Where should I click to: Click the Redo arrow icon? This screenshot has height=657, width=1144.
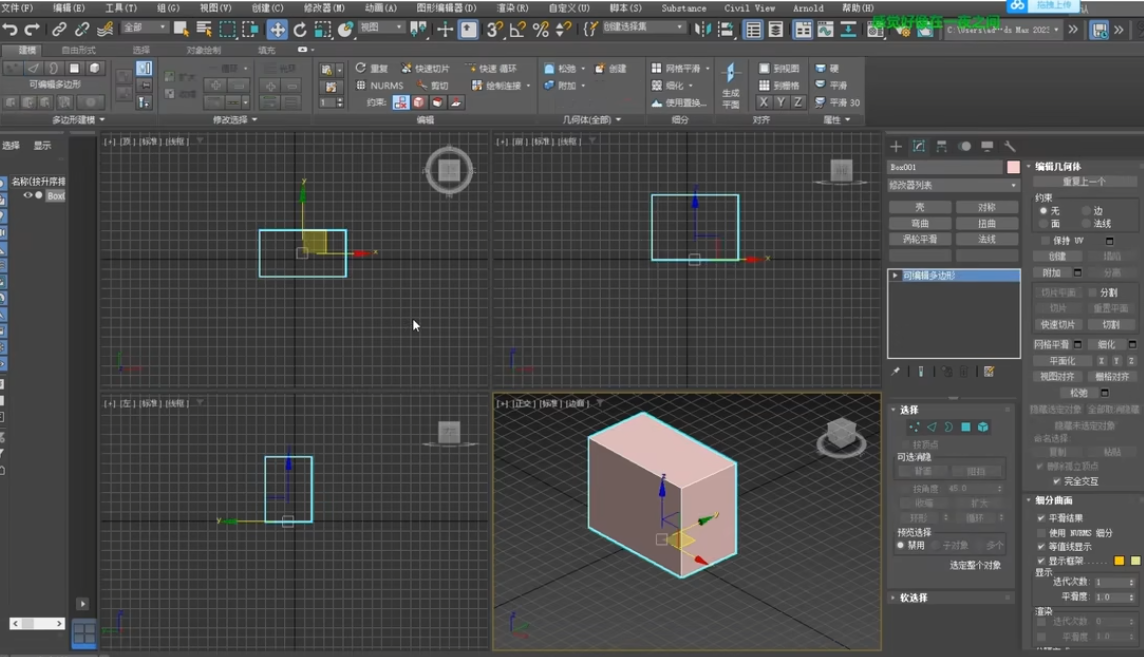point(32,29)
